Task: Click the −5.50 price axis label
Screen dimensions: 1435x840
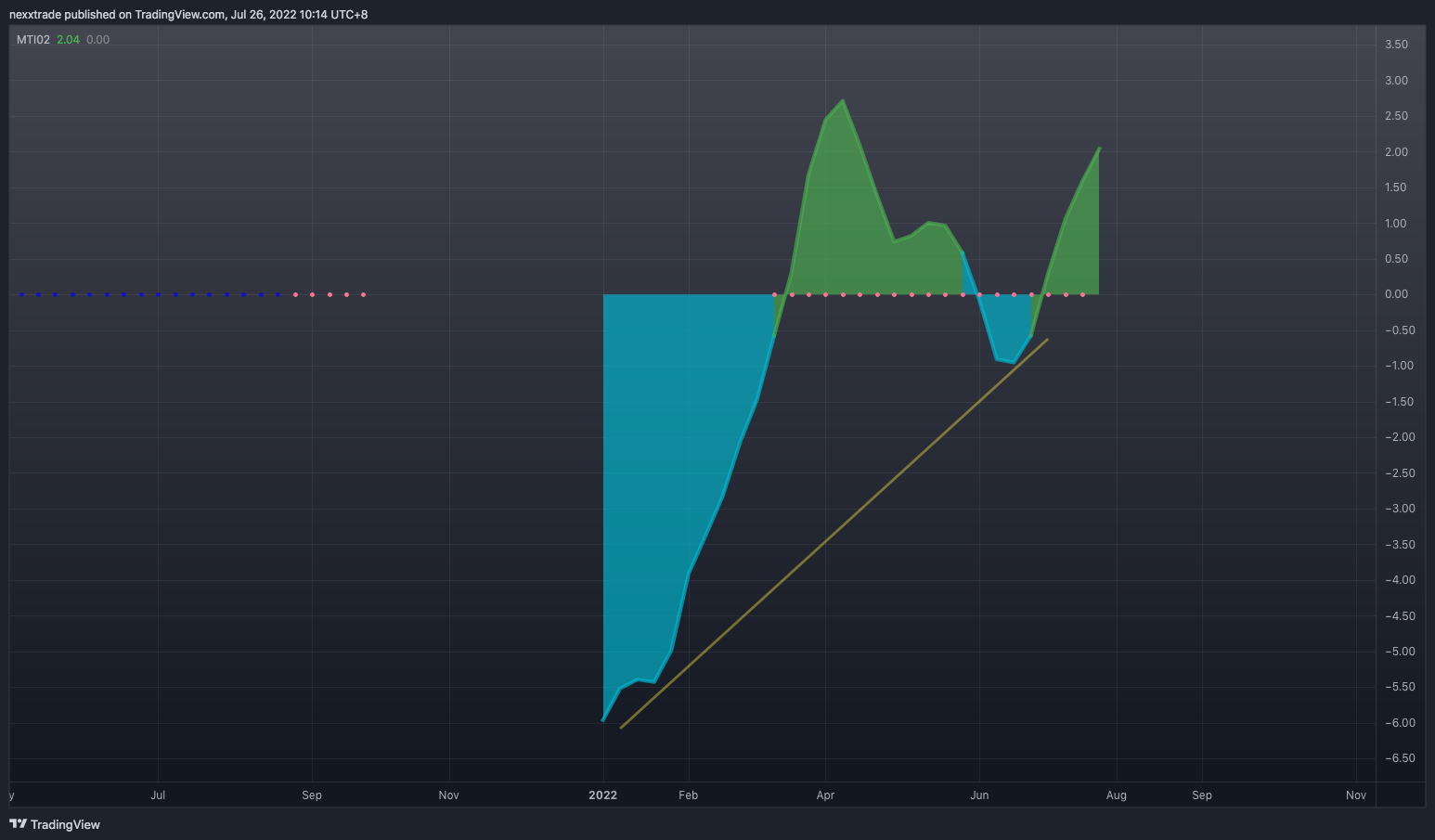Action: coord(1400,687)
